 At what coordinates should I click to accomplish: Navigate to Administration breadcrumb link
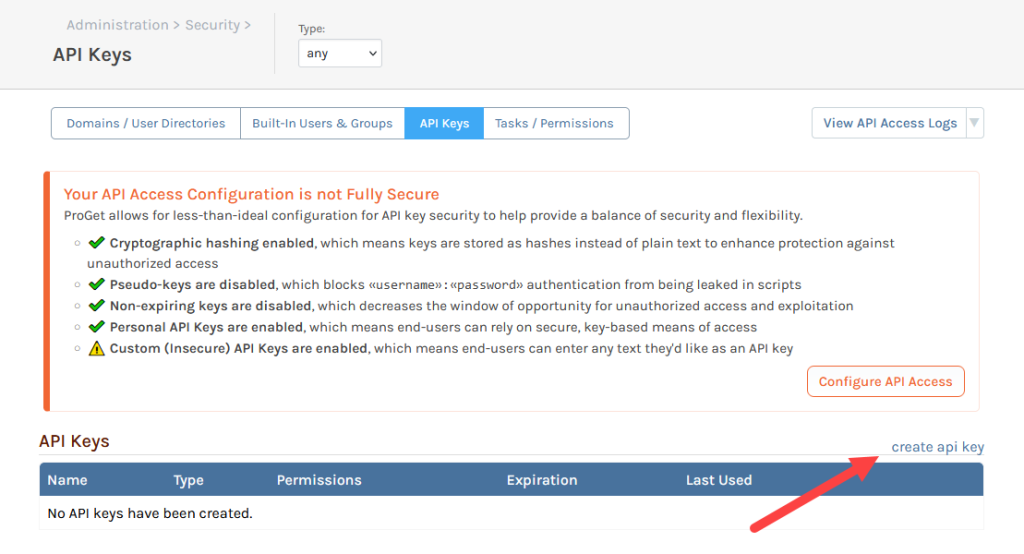click(x=117, y=25)
